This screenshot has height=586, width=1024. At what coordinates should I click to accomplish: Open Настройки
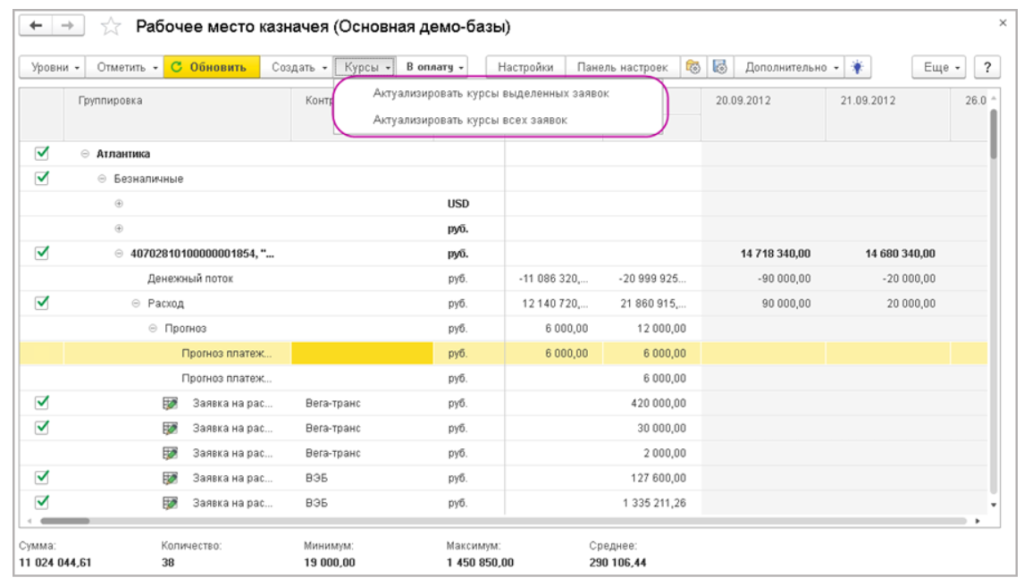click(x=525, y=67)
